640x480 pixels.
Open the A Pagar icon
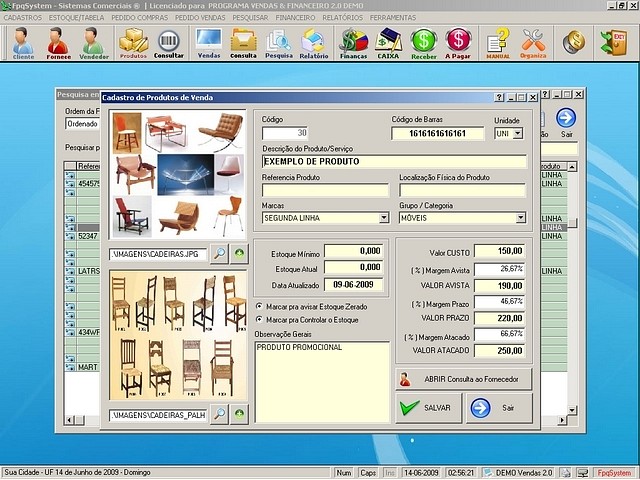(x=459, y=42)
